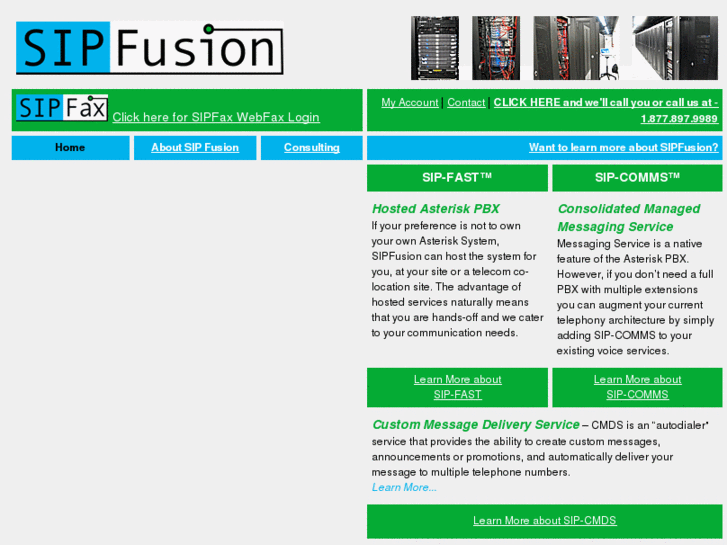Go to My Account
Image resolution: width=727 pixels, height=545 pixels.
[x=409, y=103]
